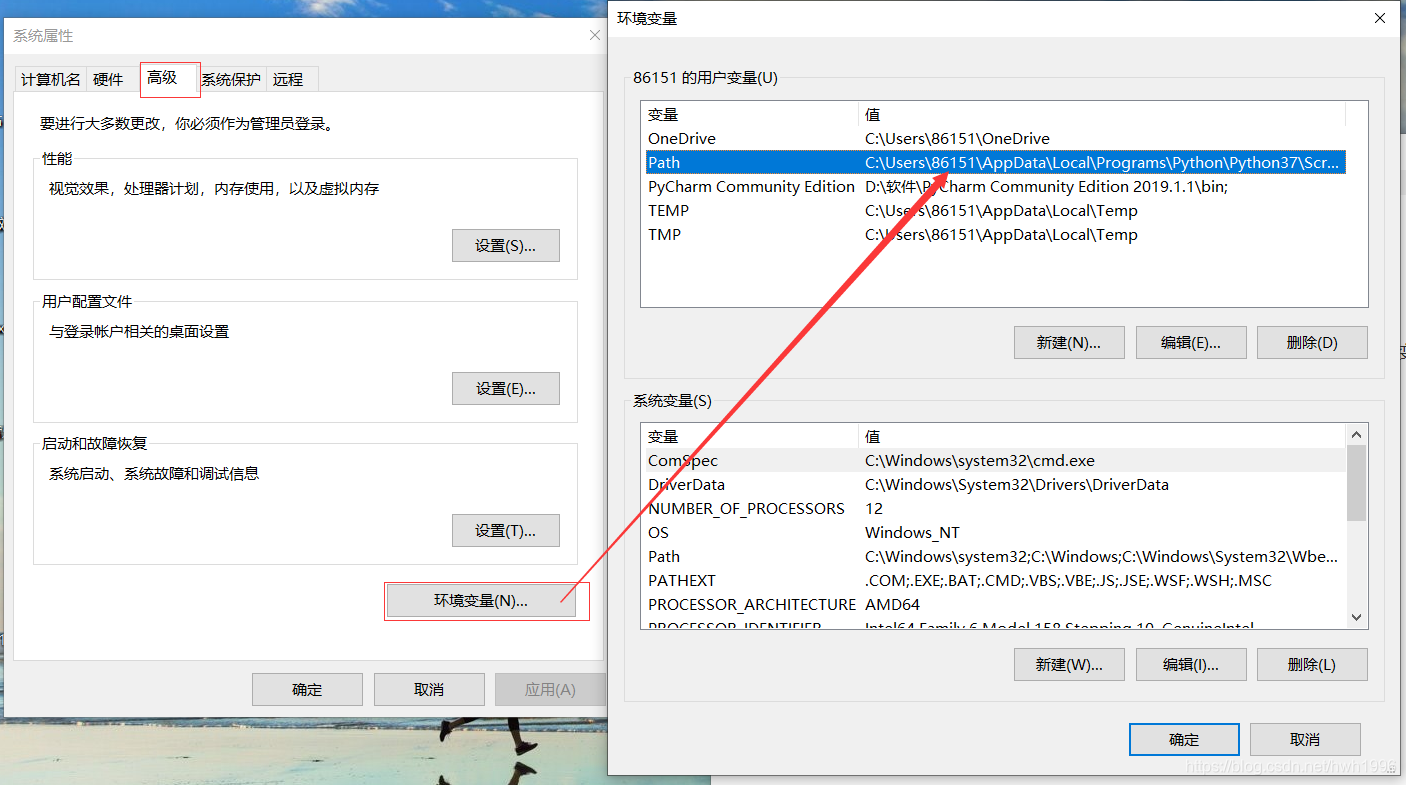Close the 环境变量 dialog
Image resolution: width=1406 pixels, height=785 pixels.
[1379, 18]
